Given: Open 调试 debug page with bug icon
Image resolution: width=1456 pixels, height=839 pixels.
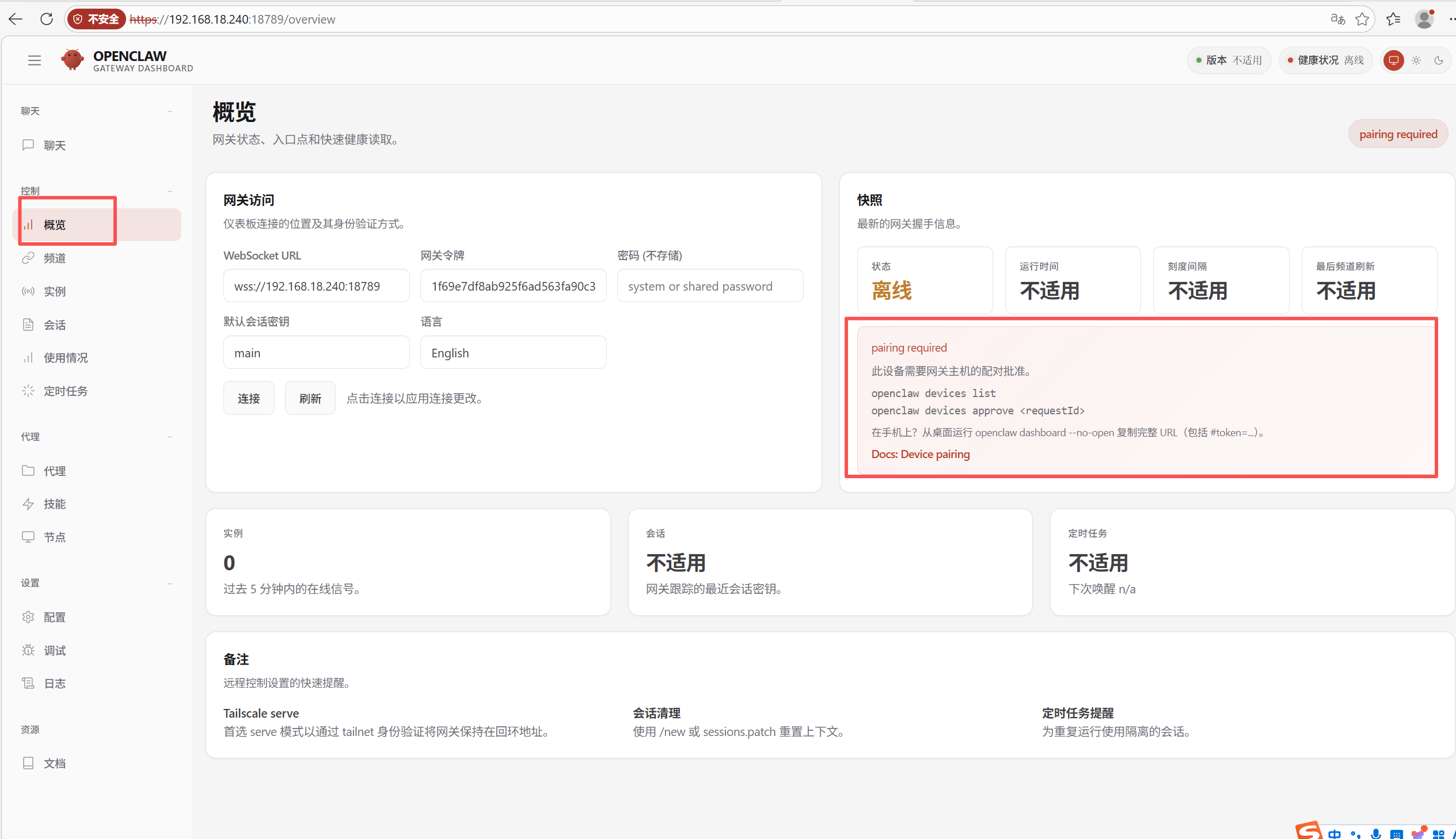Looking at the screenshot, I should (x=54, y=650).
